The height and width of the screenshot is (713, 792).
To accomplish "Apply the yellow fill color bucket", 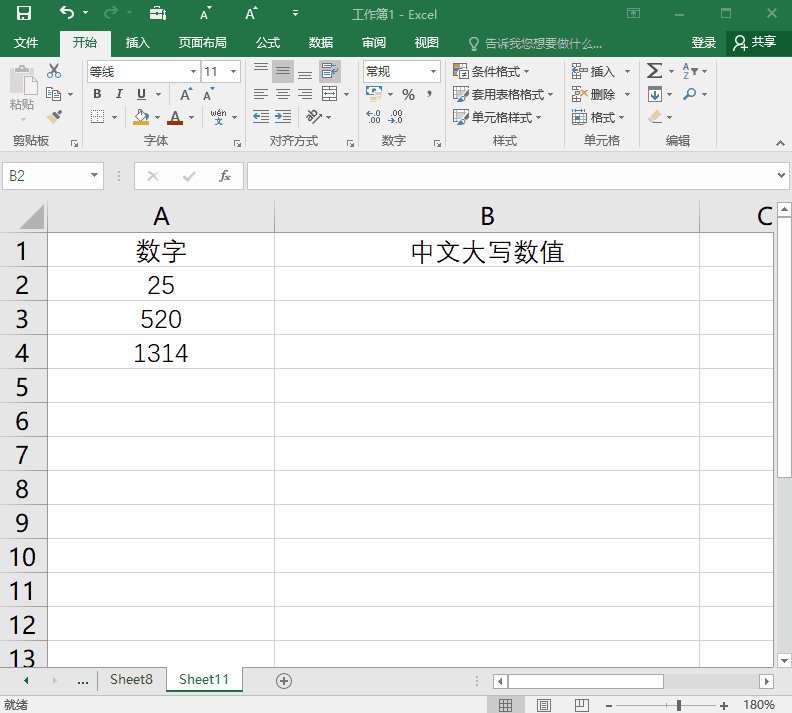I will (141, 117).
